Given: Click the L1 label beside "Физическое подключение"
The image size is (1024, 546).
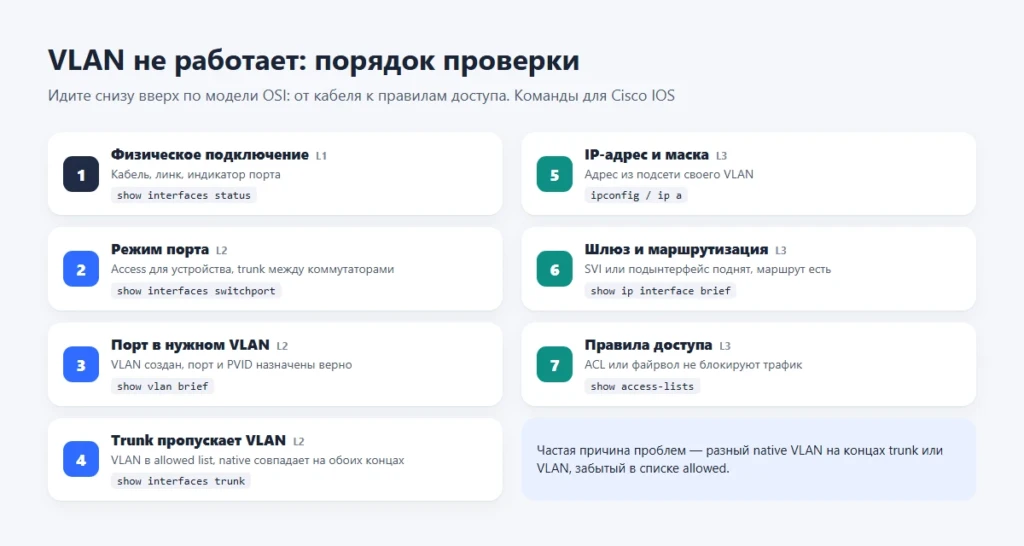Looking at the screenshot, I should point(321,156).
